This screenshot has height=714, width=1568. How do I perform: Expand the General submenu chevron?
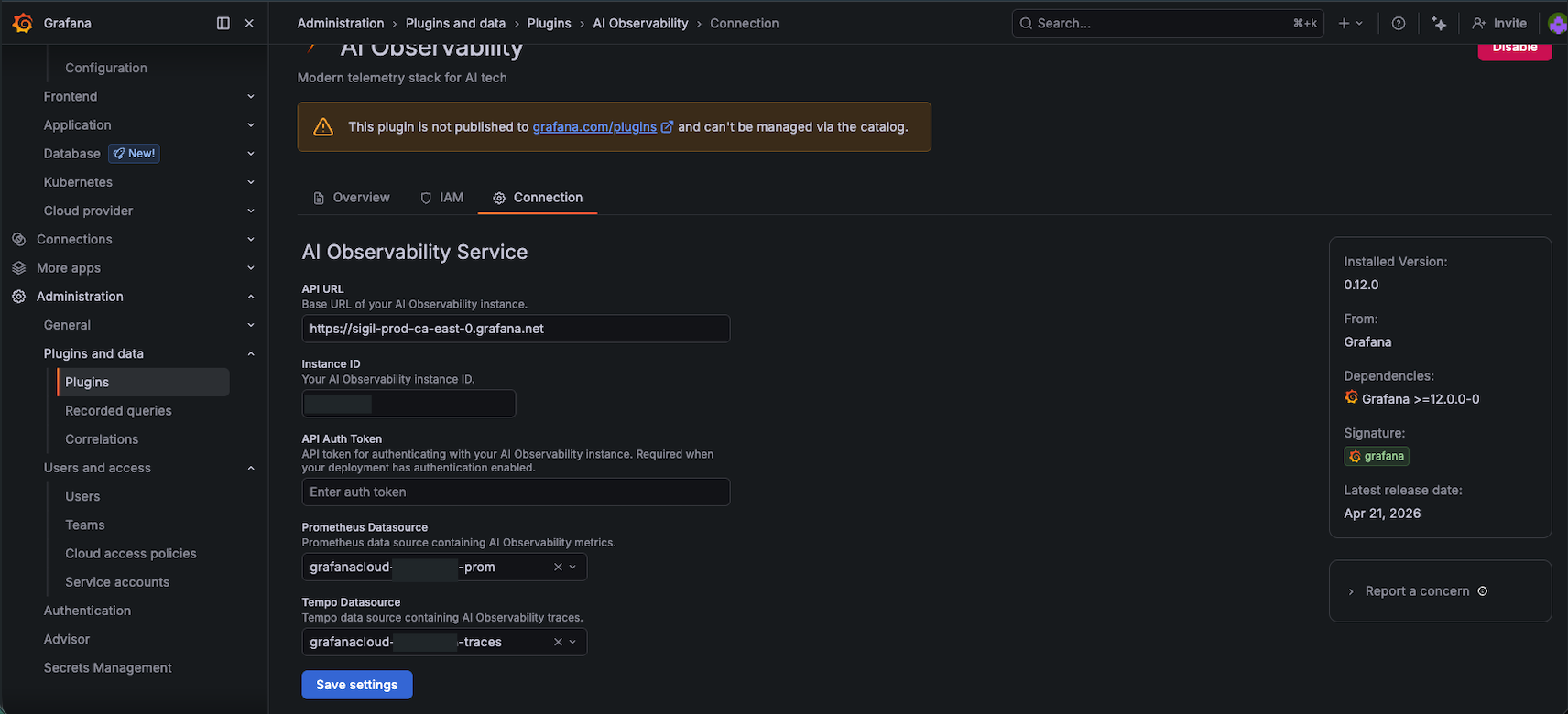pyautogui.click(x=251, y=325)
